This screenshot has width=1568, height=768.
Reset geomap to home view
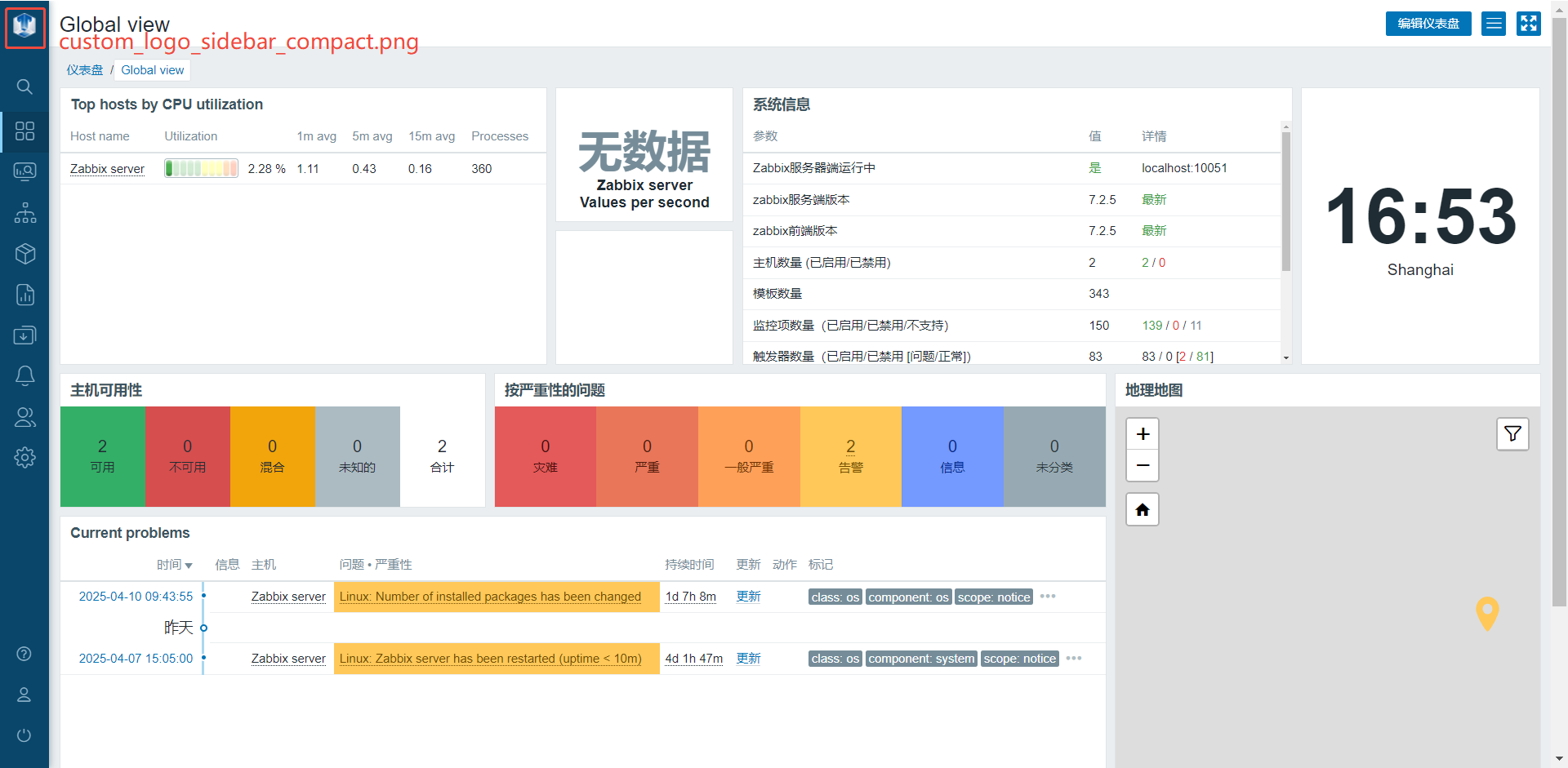[1143, 509]
